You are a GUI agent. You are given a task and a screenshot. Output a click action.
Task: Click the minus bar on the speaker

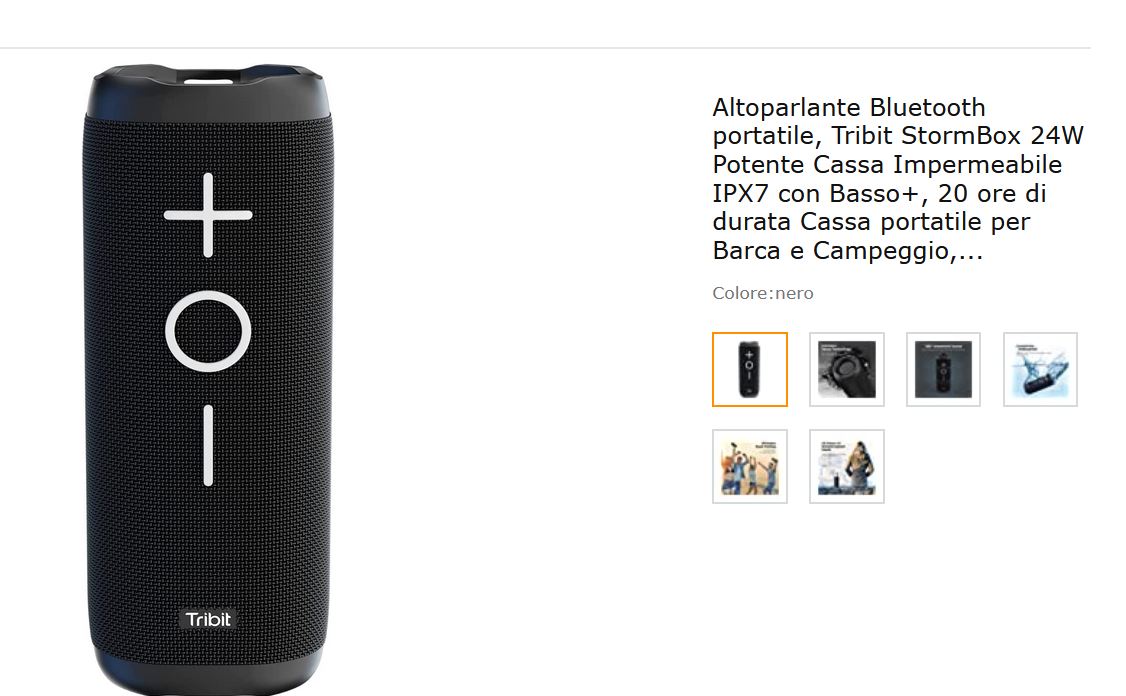pos(208,445)
